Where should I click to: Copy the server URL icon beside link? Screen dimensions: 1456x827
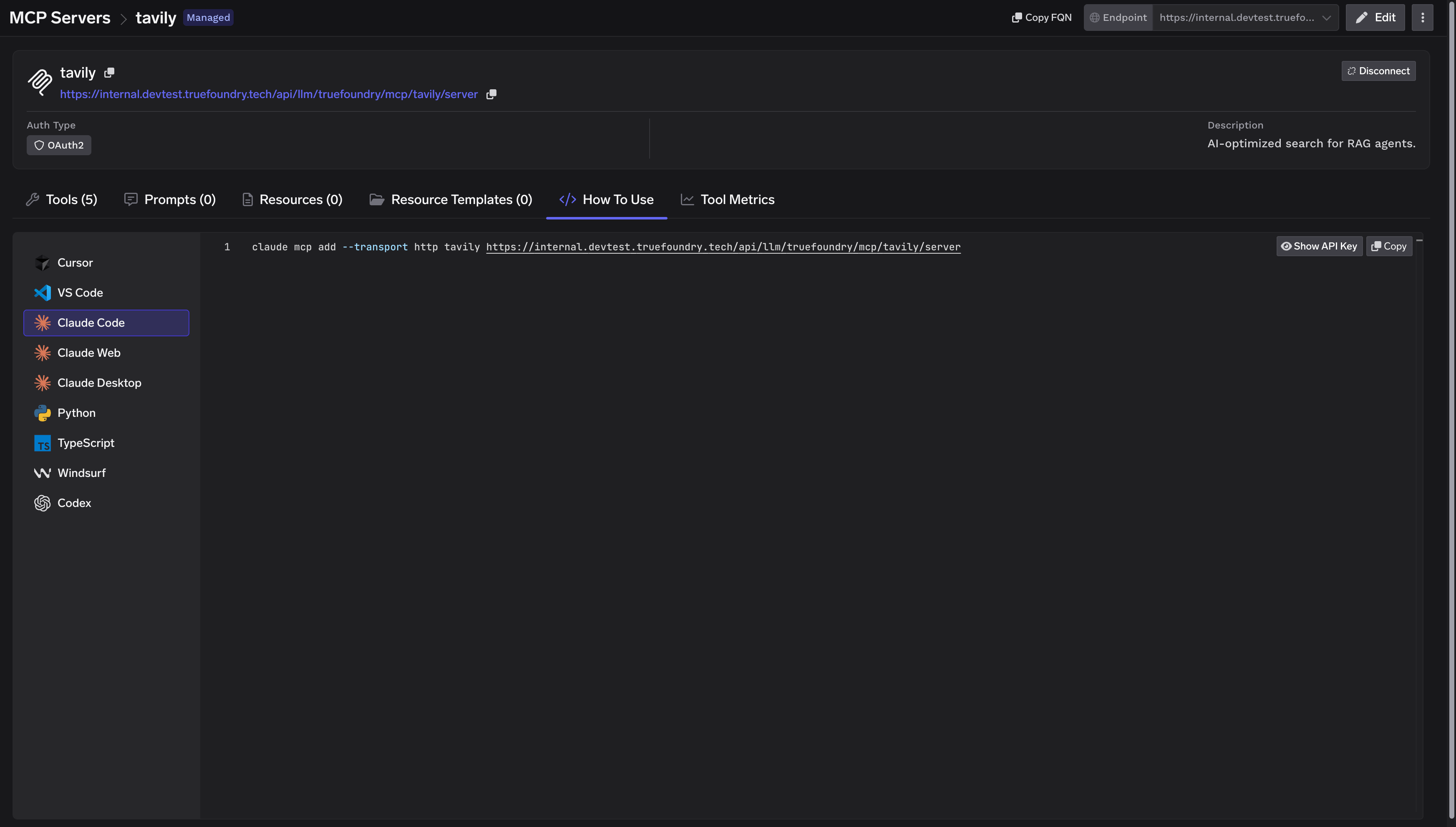click(x=491, y=94)
